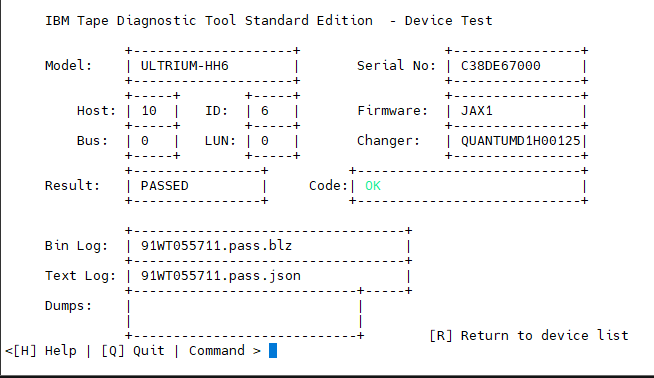Click inside the empty Dumps box
Image resolution: width=654 pixels, height=378 pixels.
(x=244, y=313)
